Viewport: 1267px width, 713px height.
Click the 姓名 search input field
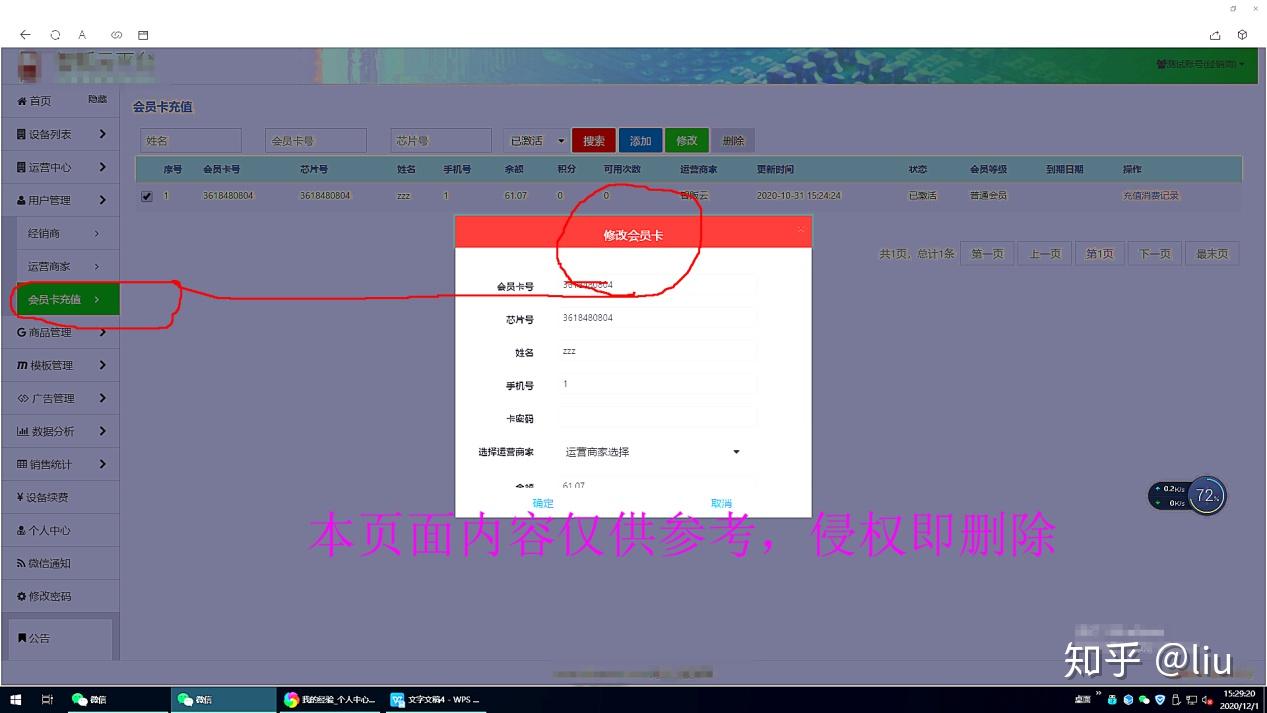190,141
